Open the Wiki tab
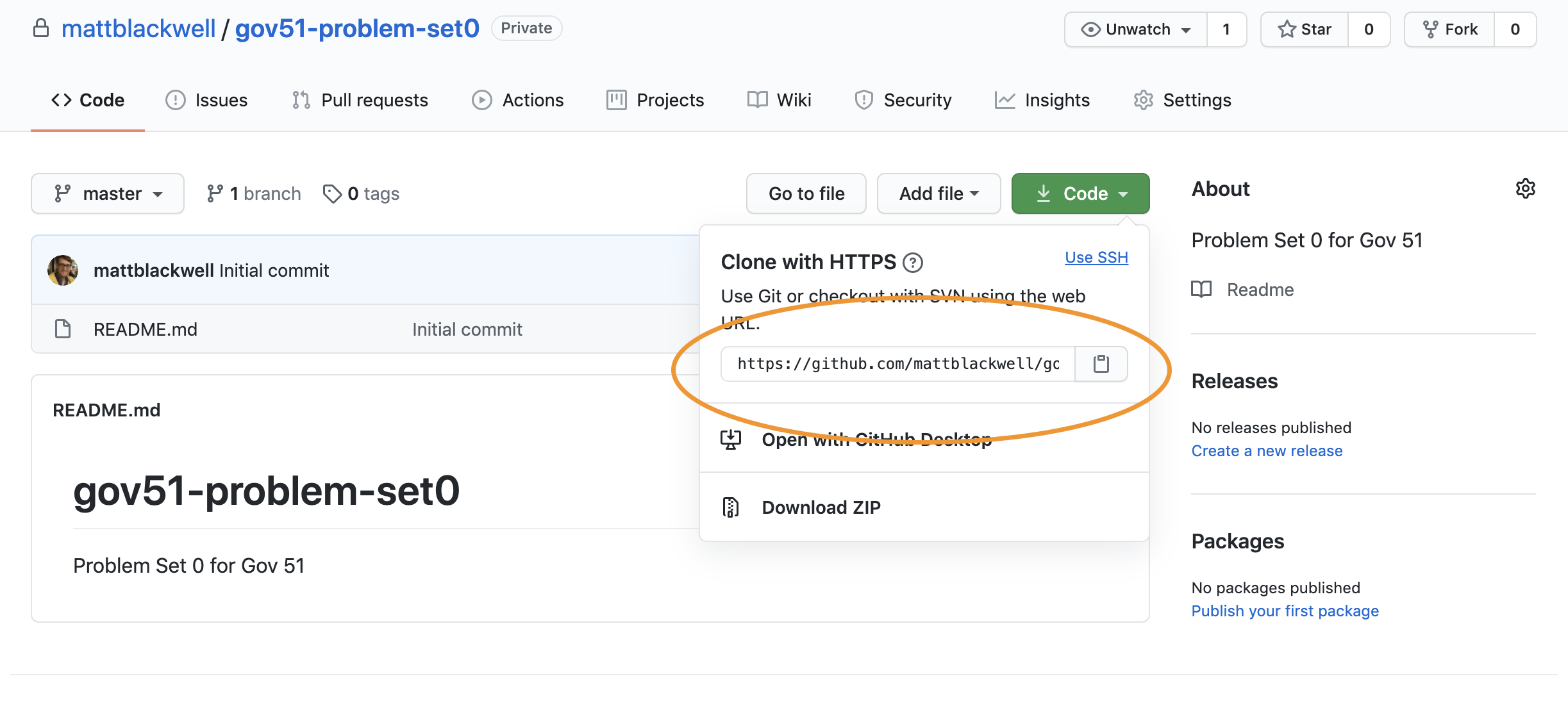 click(x=780, y=100)
